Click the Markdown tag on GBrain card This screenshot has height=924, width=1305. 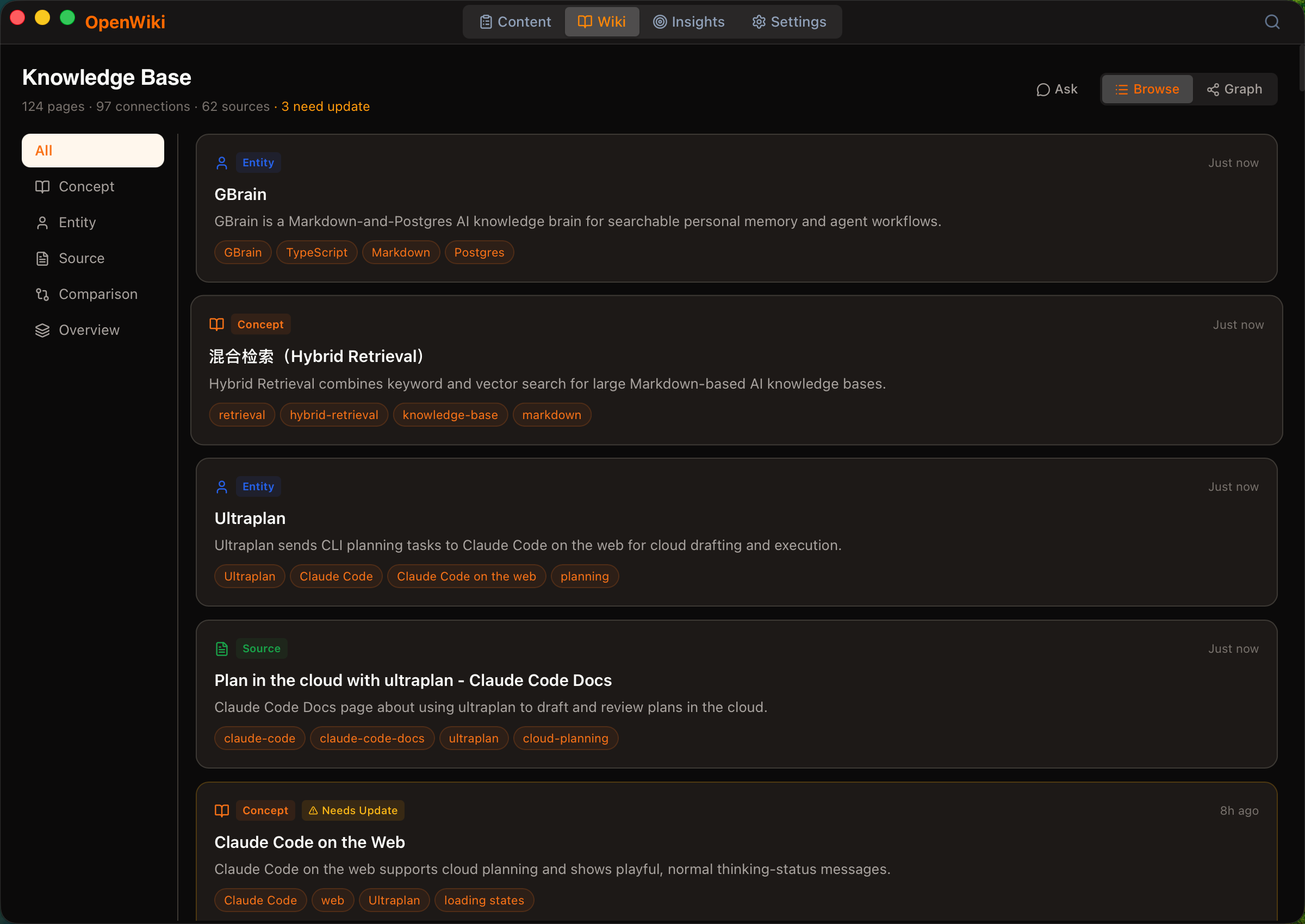pos(401,253)
